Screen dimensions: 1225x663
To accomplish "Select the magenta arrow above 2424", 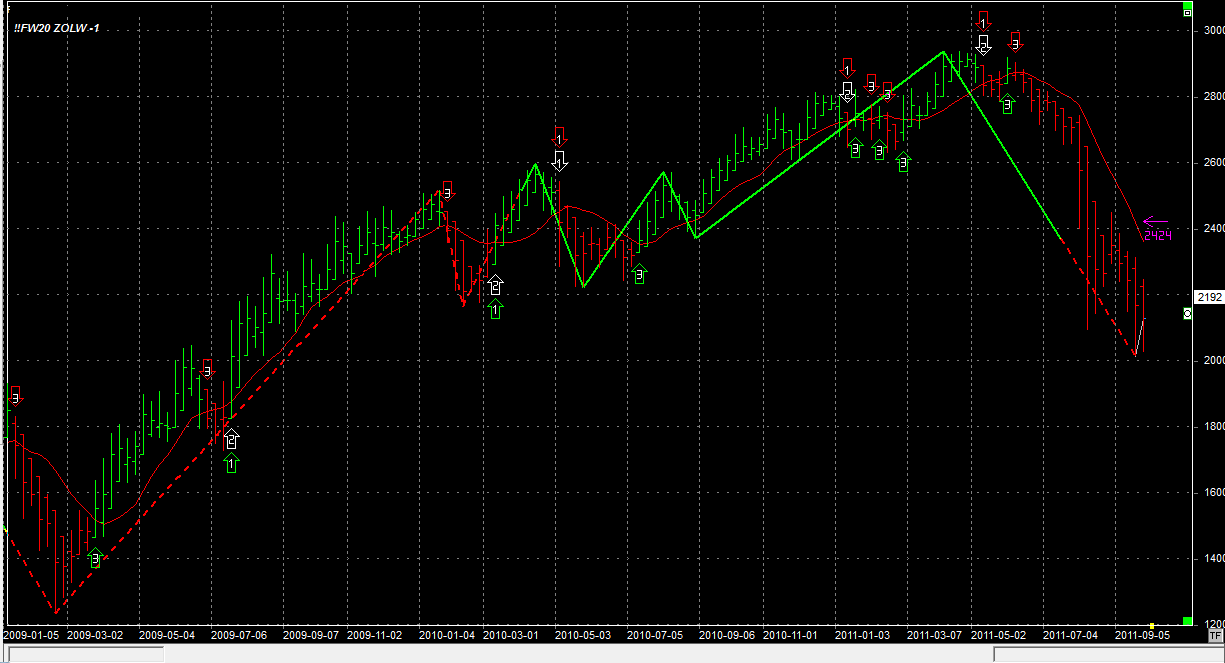I will [x=1155, y=221].
